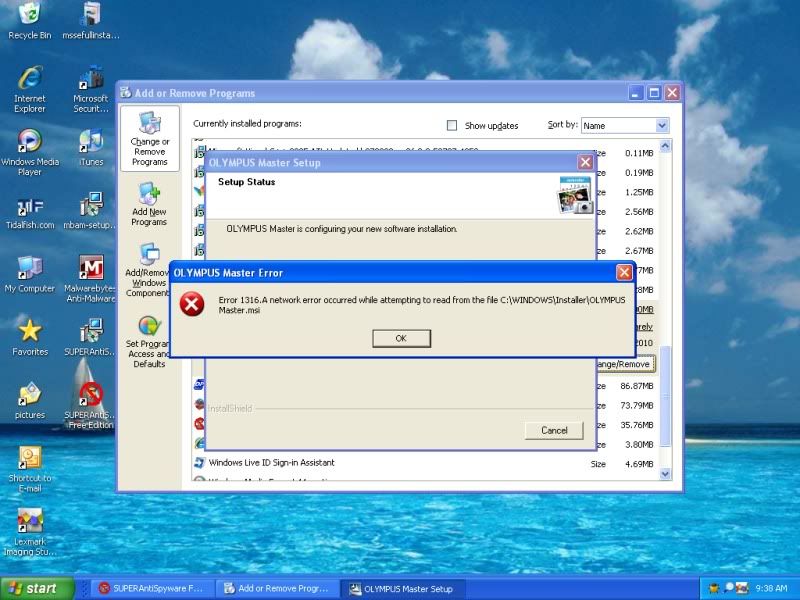Click the program list scrollbar thumb

[x=665, y=396]
